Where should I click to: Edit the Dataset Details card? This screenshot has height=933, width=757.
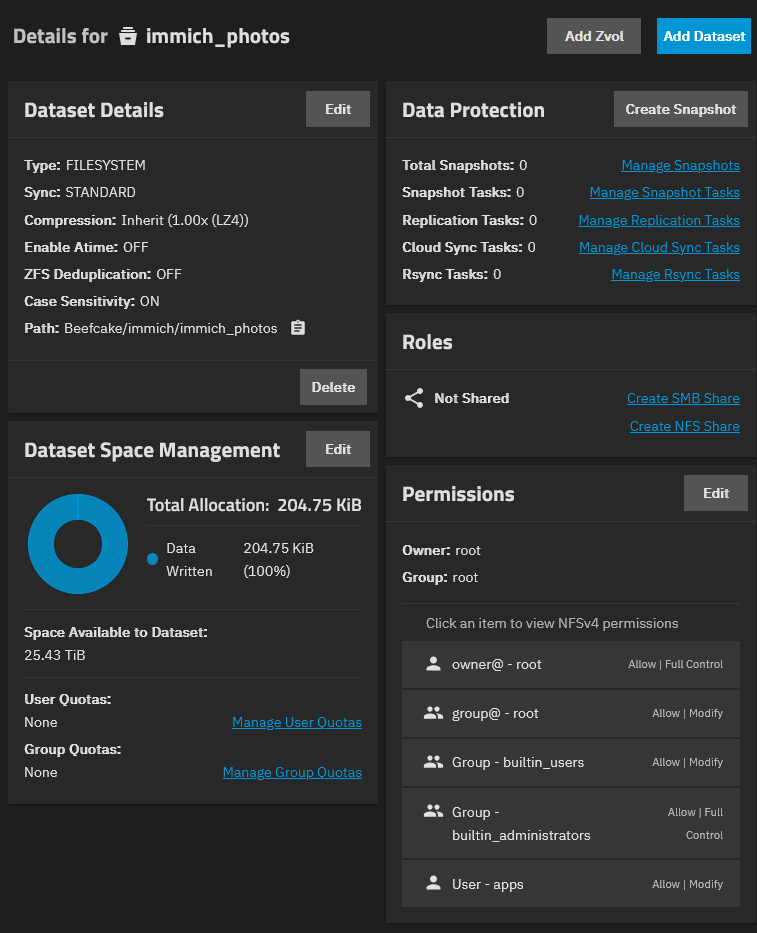[338, 109]
